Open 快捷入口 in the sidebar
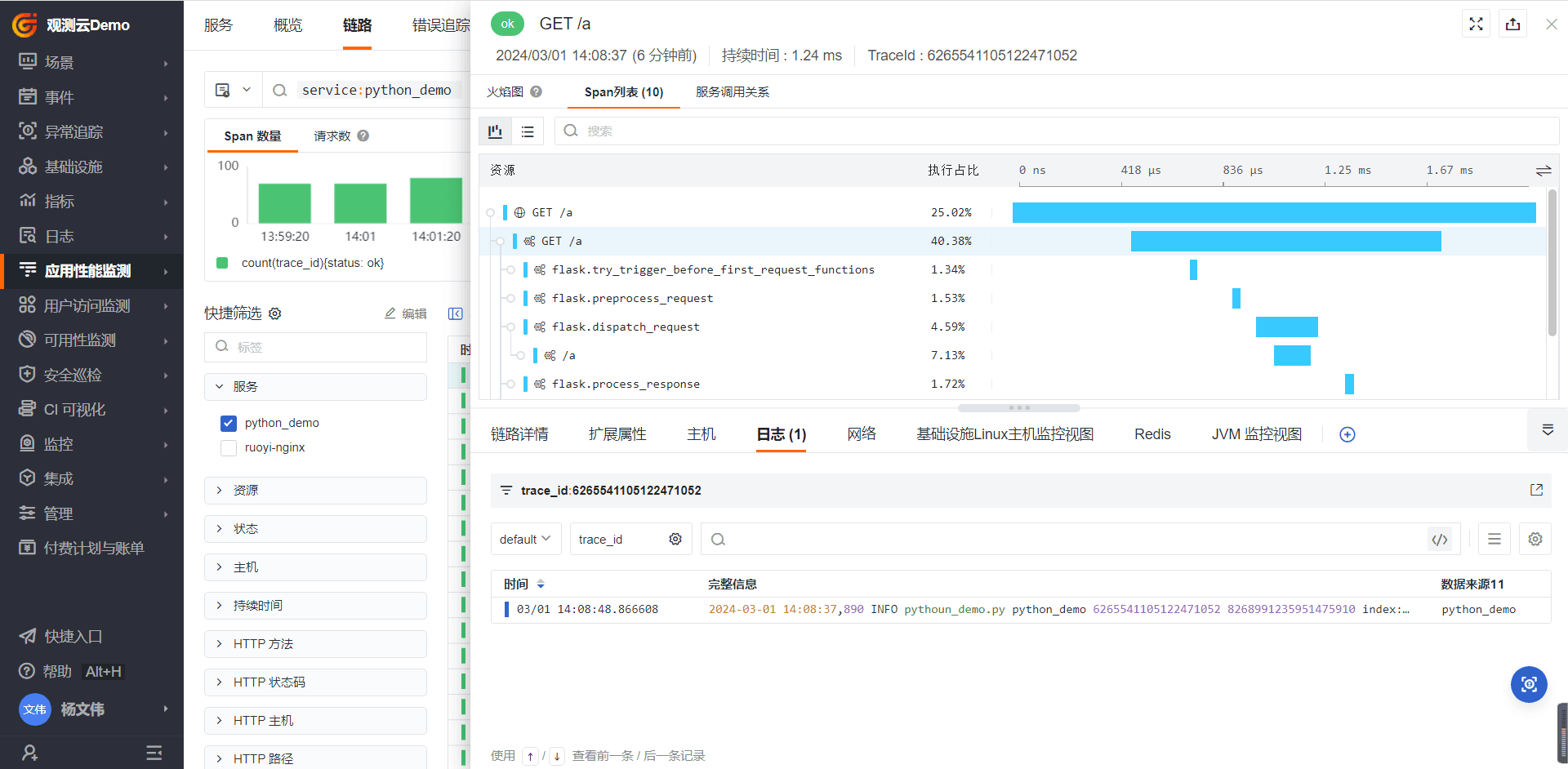1568x769 pixels. tap(73, 637)
